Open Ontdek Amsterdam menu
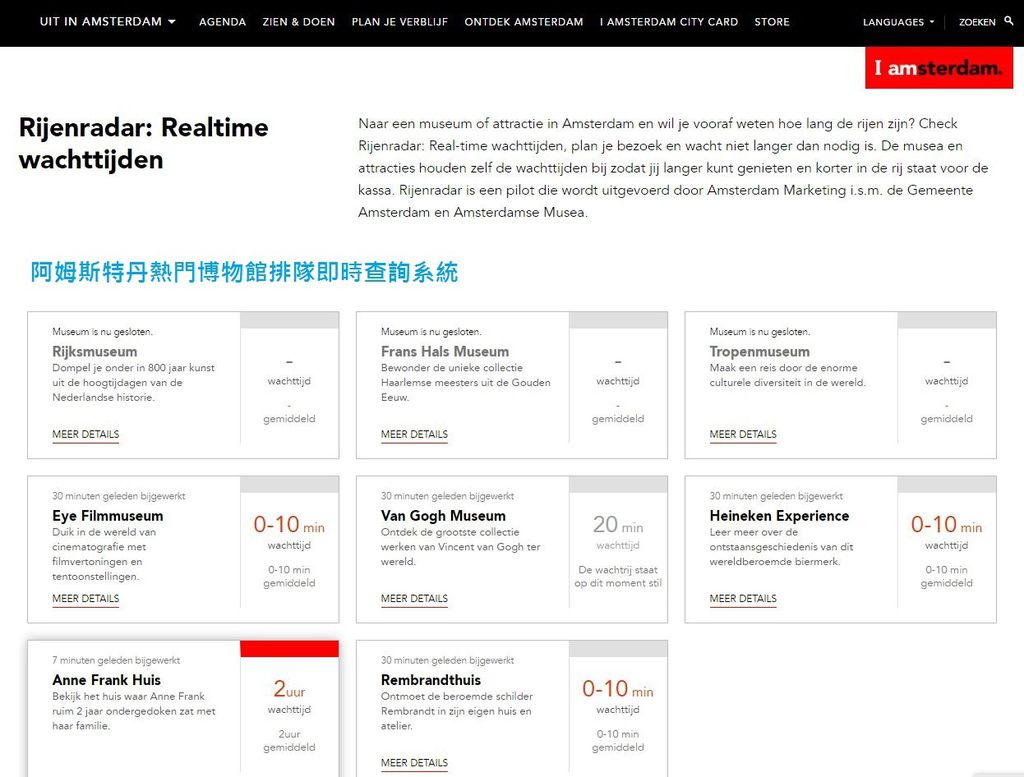Screen dimensions: 1024x777 pyautogui.click(x=524, y=22)
